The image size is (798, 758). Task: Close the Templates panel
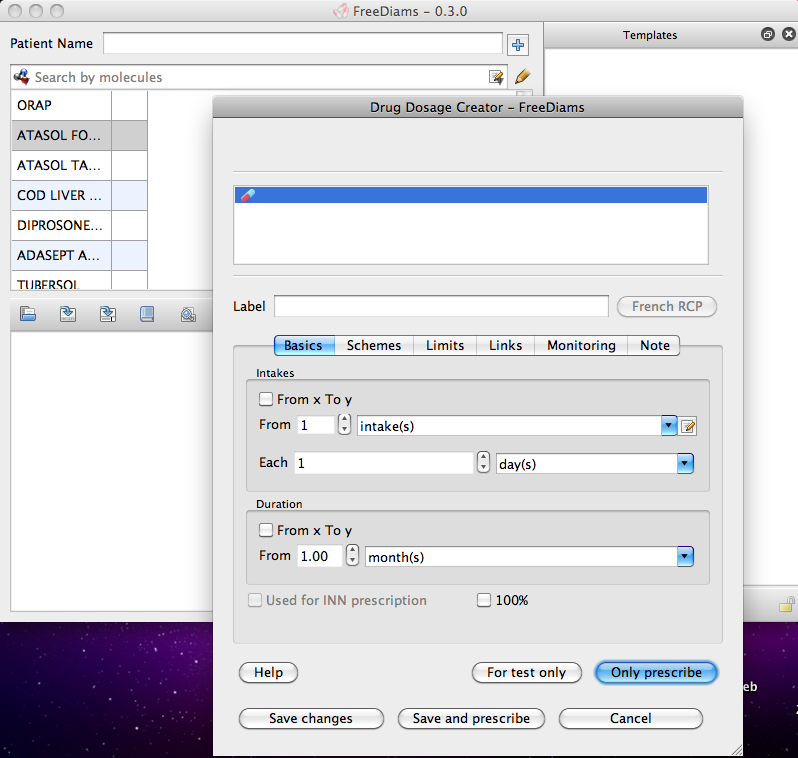point(788,34)
